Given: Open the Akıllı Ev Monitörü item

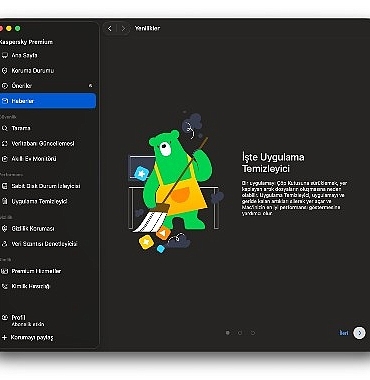Looking at the screenshot, I should pyautogui.click(x=48, y=159).
